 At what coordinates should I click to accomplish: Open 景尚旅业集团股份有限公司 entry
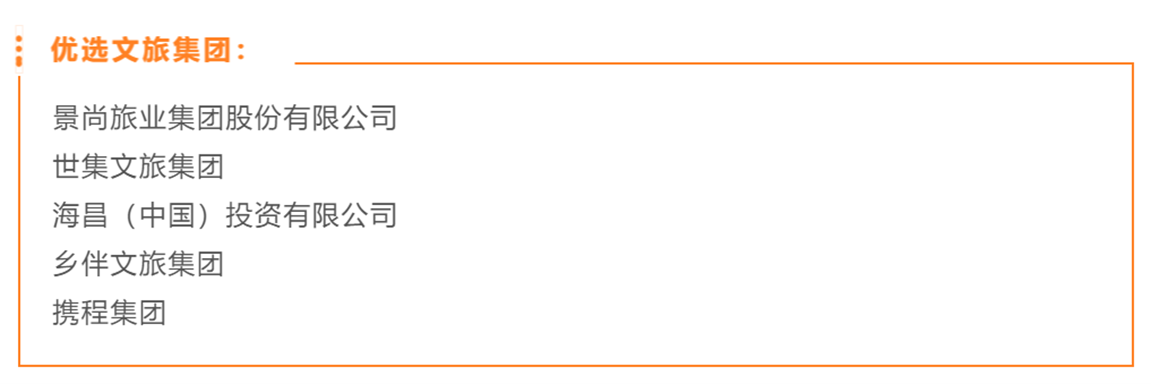pos(225,118)
